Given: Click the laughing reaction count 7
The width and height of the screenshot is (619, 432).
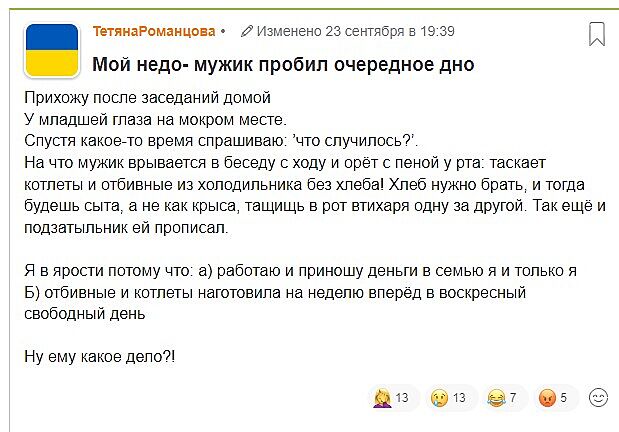Looking at the screenshot, I should click(x=513, y=398).
